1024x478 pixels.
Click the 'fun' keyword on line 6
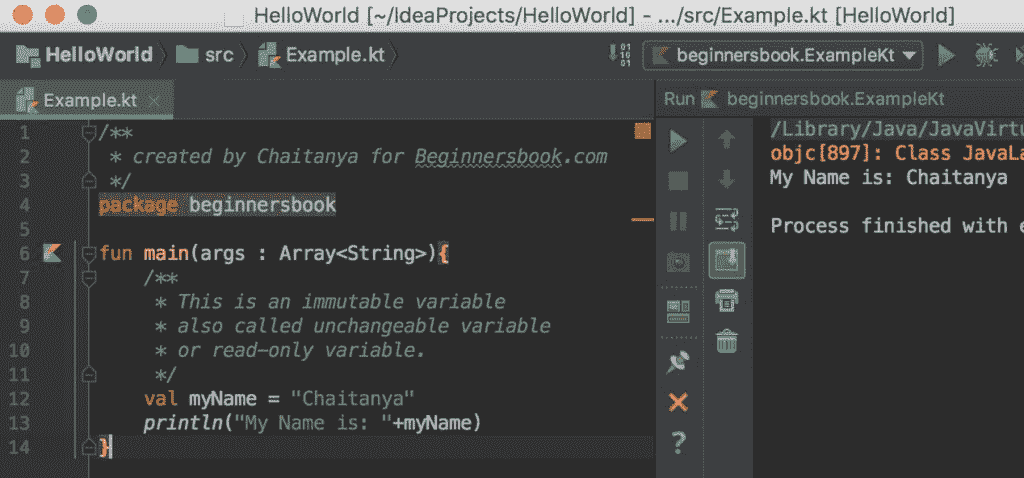(116, 253)
